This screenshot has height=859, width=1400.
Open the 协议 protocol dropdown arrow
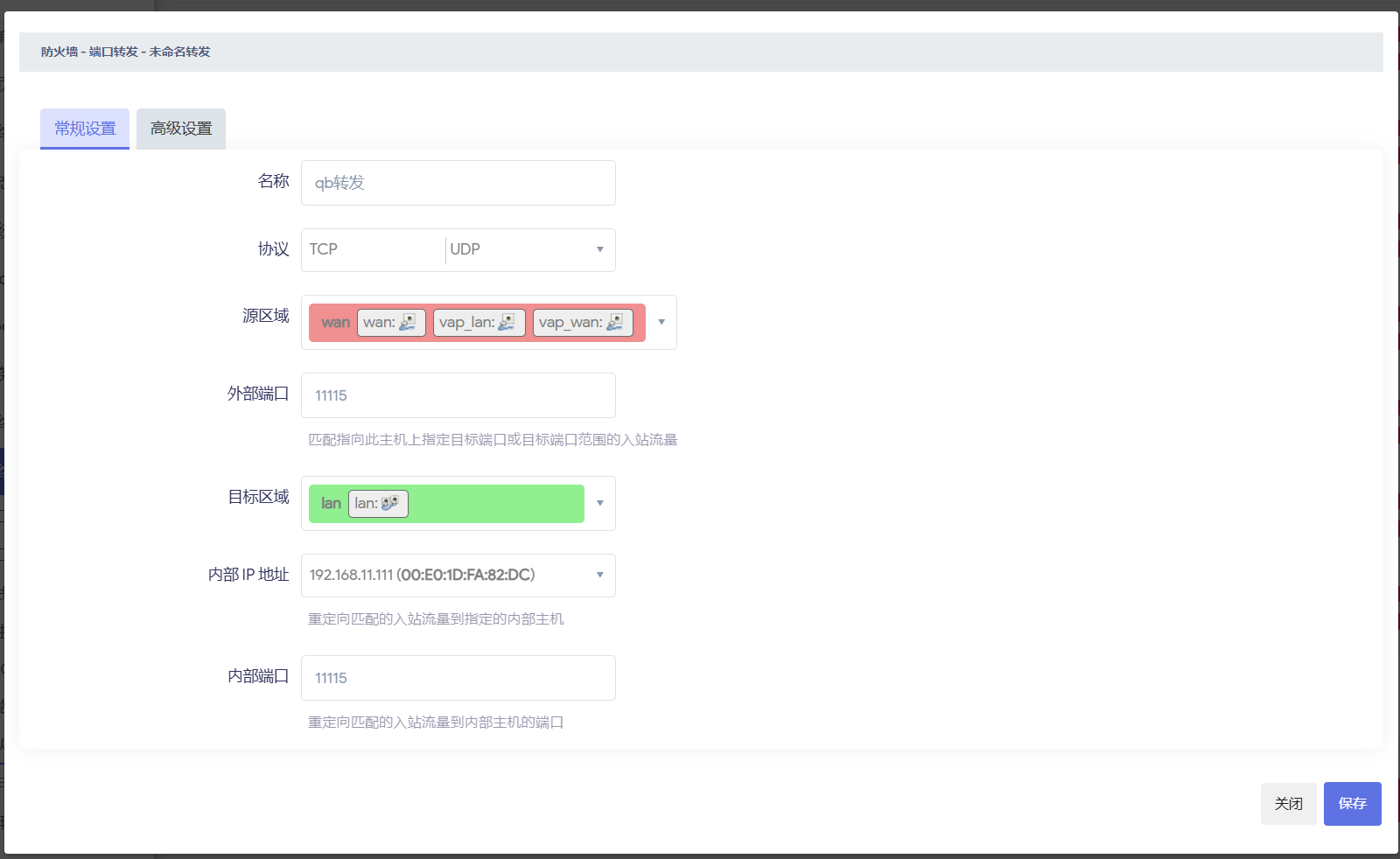tap(600, 250)
